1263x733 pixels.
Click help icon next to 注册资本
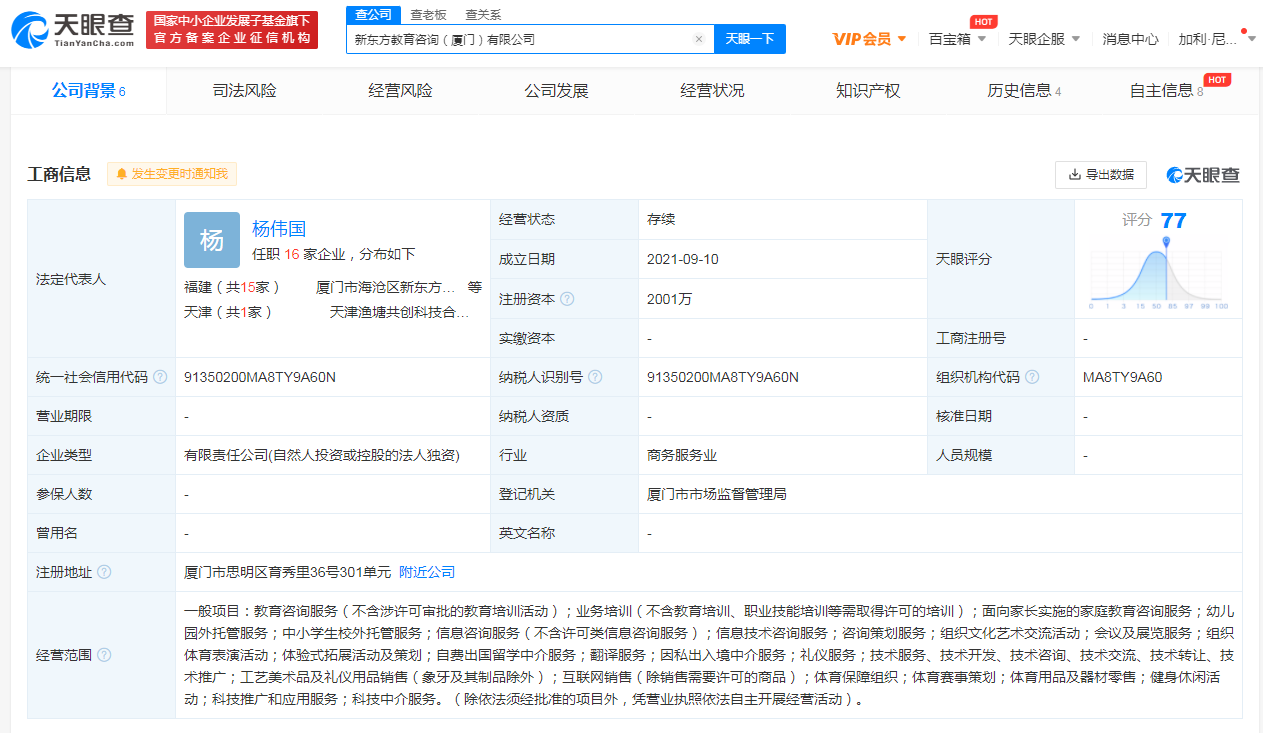(567, 299)
